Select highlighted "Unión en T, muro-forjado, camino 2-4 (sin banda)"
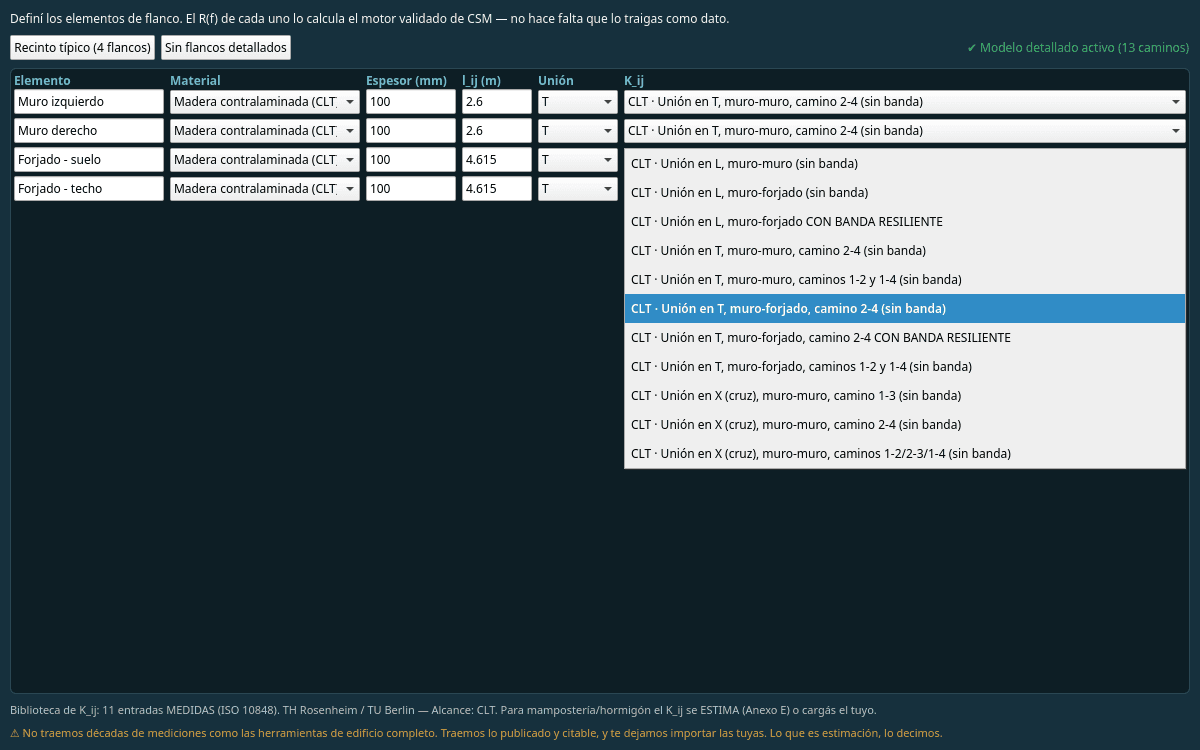The width and height of the screenshot is (1200, 750). pyautogui.click(x=905, y=309)
